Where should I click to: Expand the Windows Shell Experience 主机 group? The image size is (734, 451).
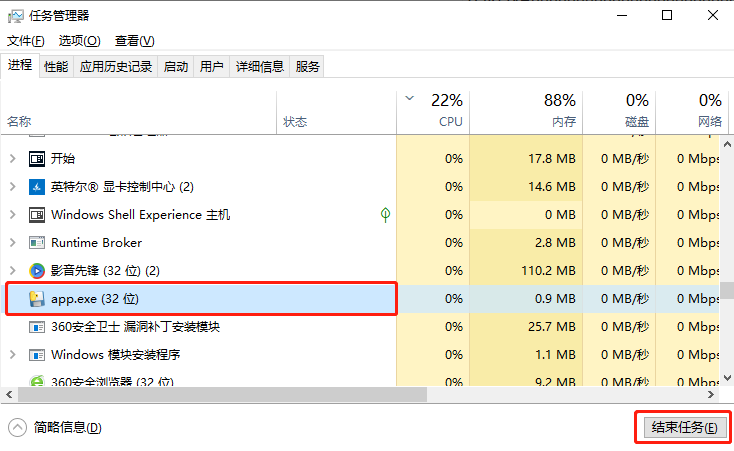(12, 214)
